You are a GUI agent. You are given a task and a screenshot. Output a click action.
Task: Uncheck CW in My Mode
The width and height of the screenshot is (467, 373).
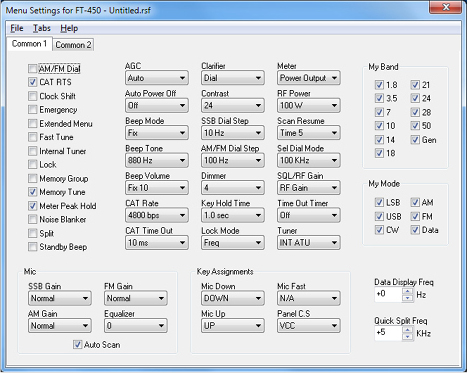pos(379,230)
